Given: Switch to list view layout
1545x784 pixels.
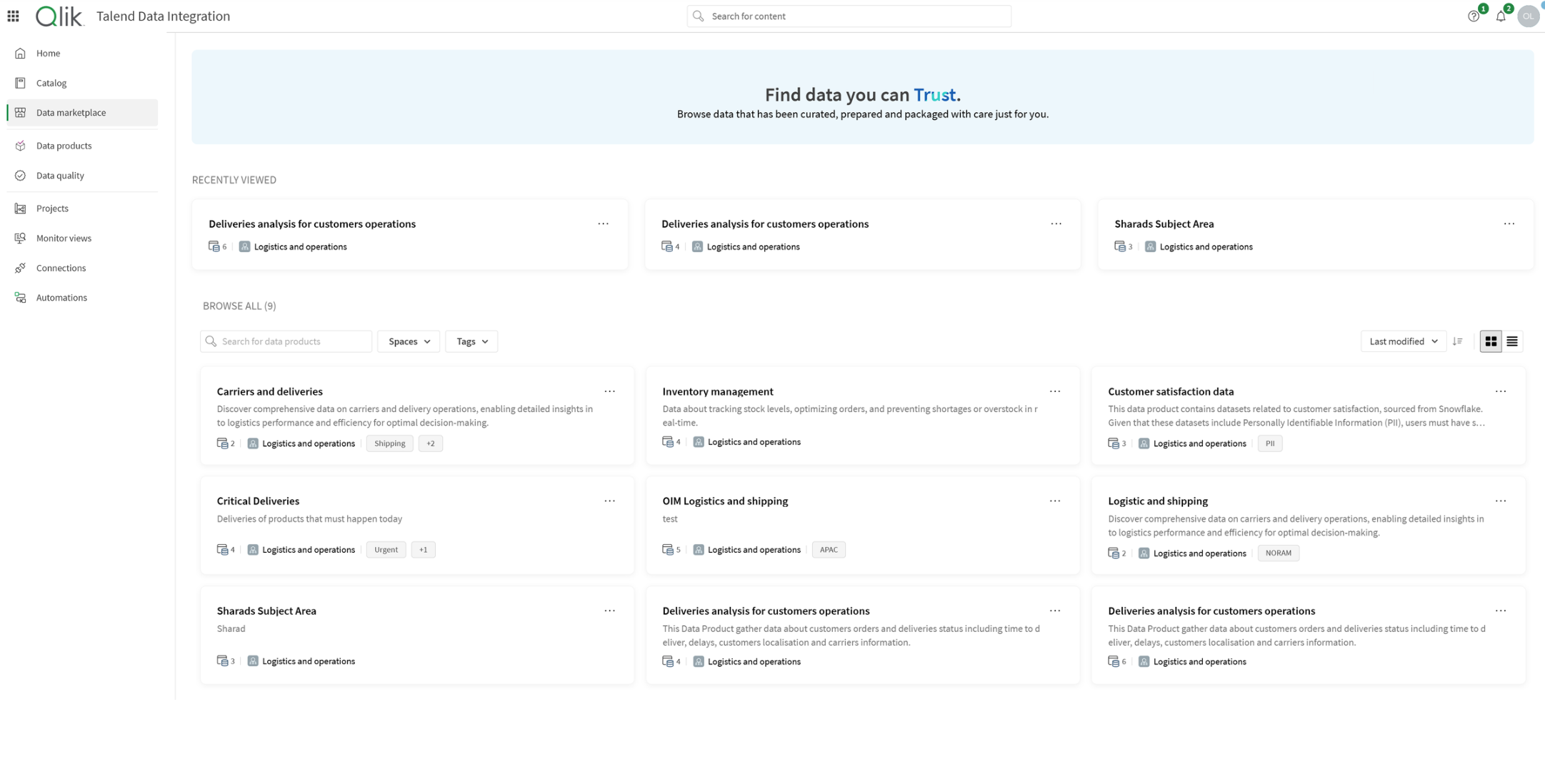Looking at the screenshot, I should pos(1512,341).
